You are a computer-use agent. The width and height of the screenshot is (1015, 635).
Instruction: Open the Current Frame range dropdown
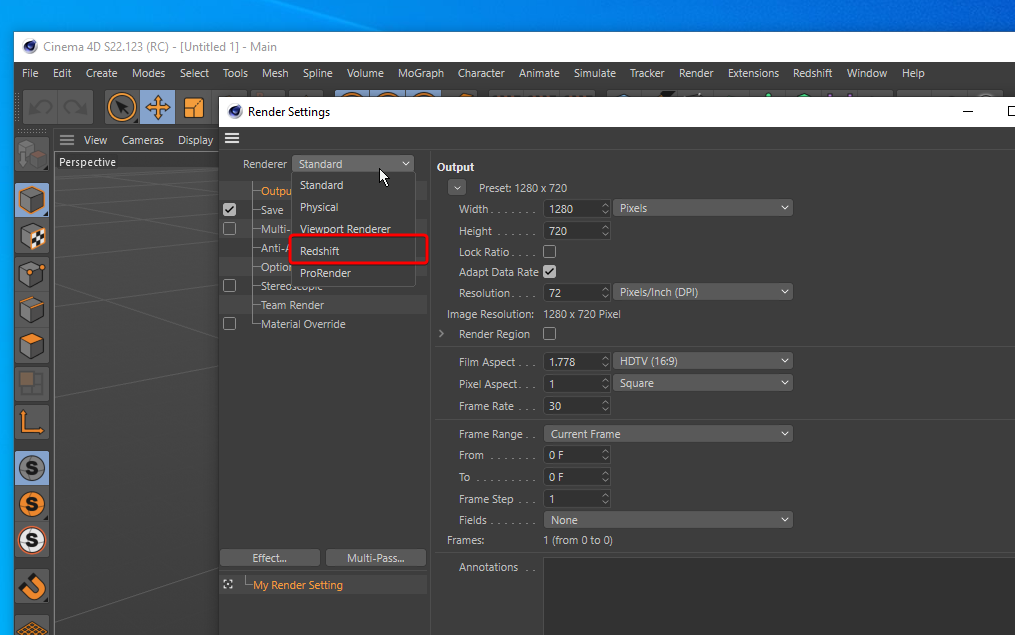coord(668,434)
